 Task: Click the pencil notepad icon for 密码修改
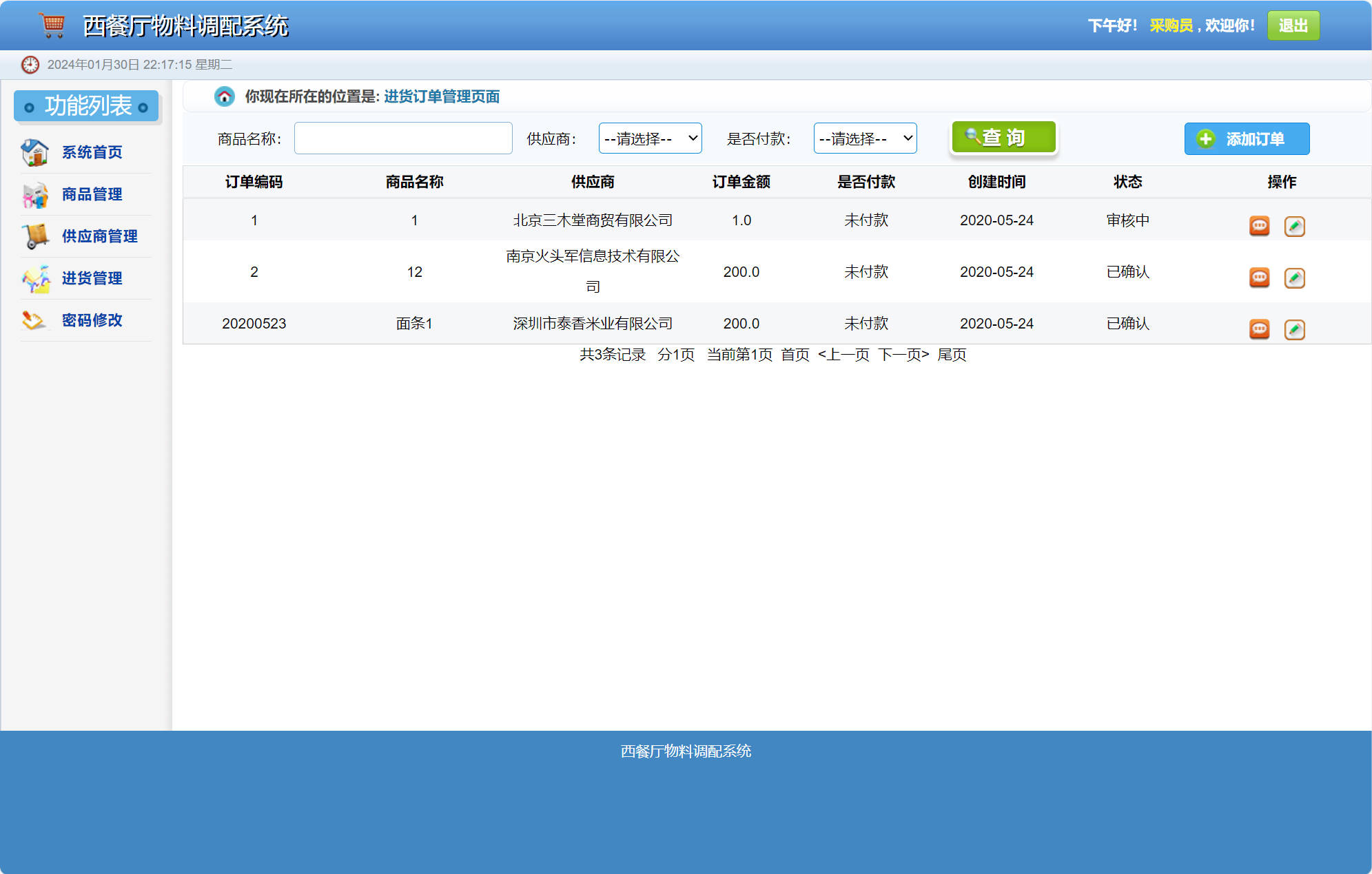pos(34,320)
